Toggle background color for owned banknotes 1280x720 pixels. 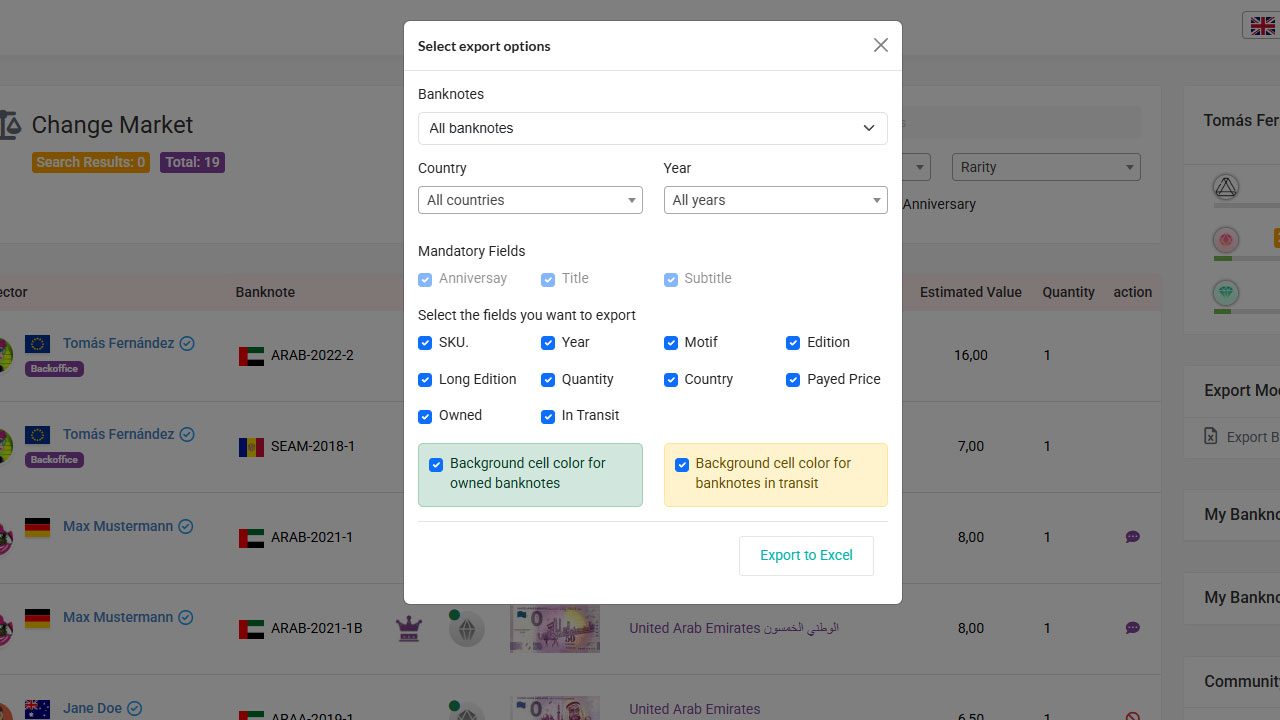coord(436,465)
